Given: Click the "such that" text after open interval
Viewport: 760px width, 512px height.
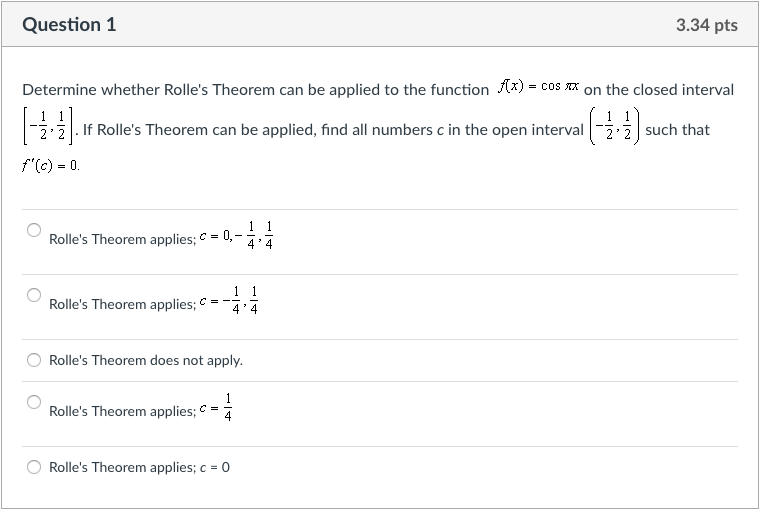Looking at the screenshot, I should click(678, 129).
